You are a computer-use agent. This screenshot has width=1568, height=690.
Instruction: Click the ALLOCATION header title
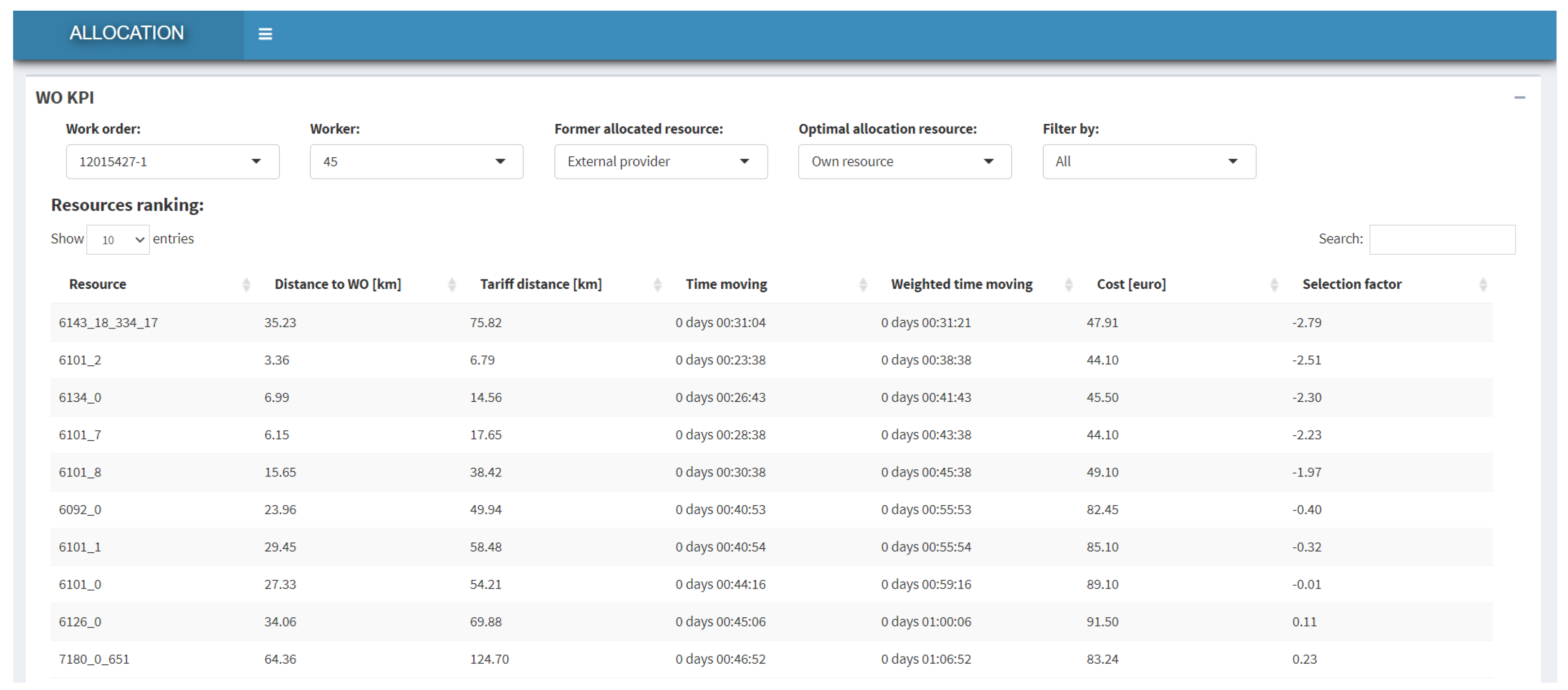(x=127, y=33)
